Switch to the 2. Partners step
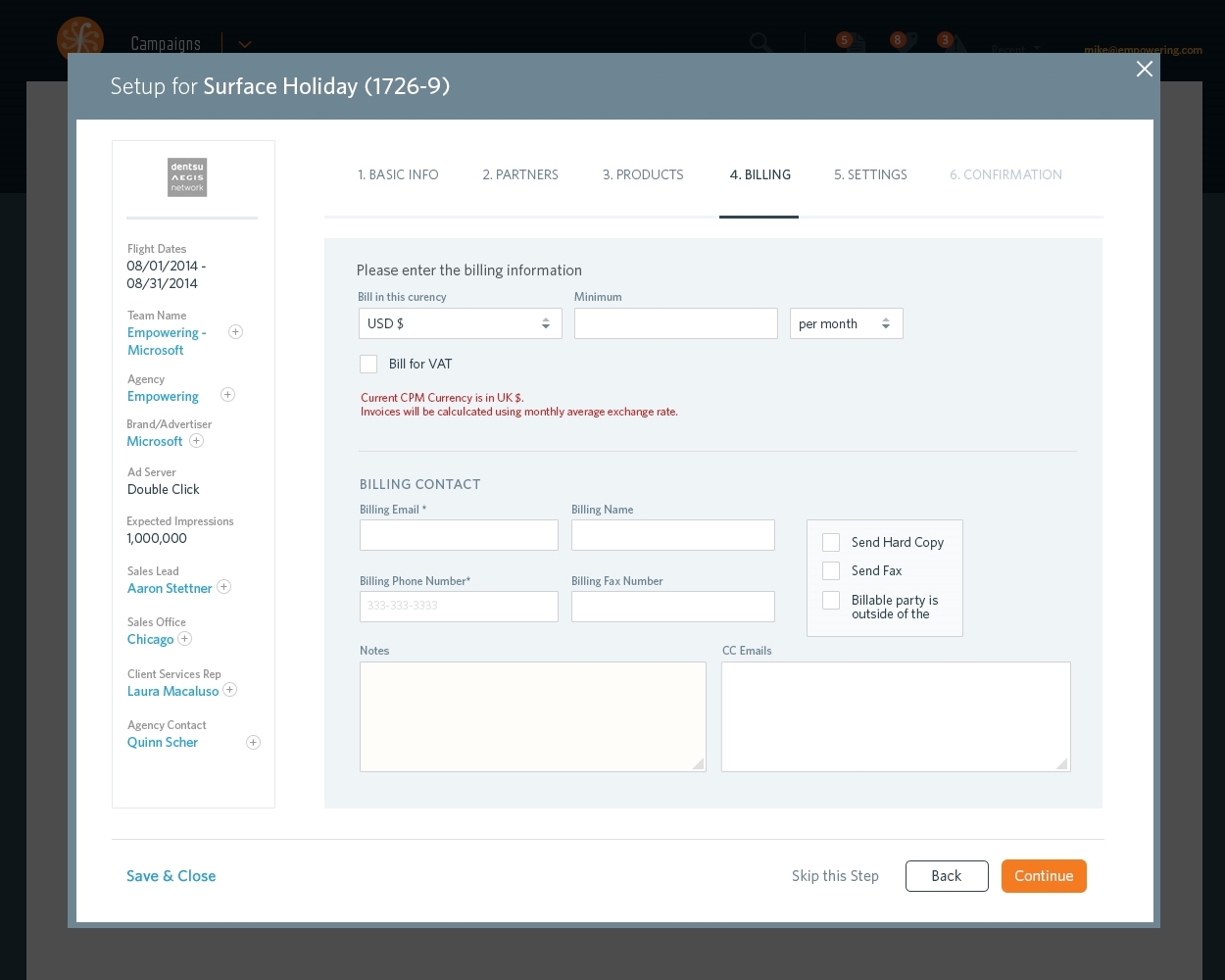Viewport: 1225px width, 980px height. tap(520, 174)
